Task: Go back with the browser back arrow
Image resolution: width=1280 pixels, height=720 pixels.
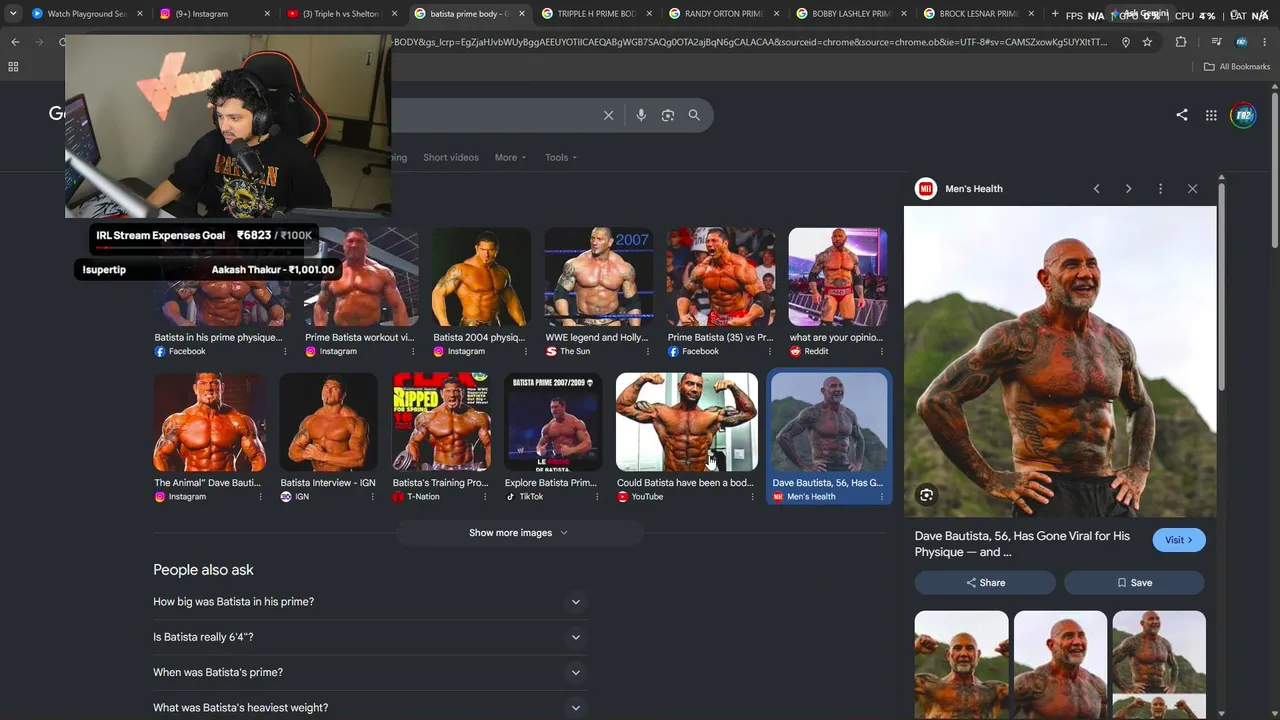Action: pyautogui.click(x=15, y=42)
